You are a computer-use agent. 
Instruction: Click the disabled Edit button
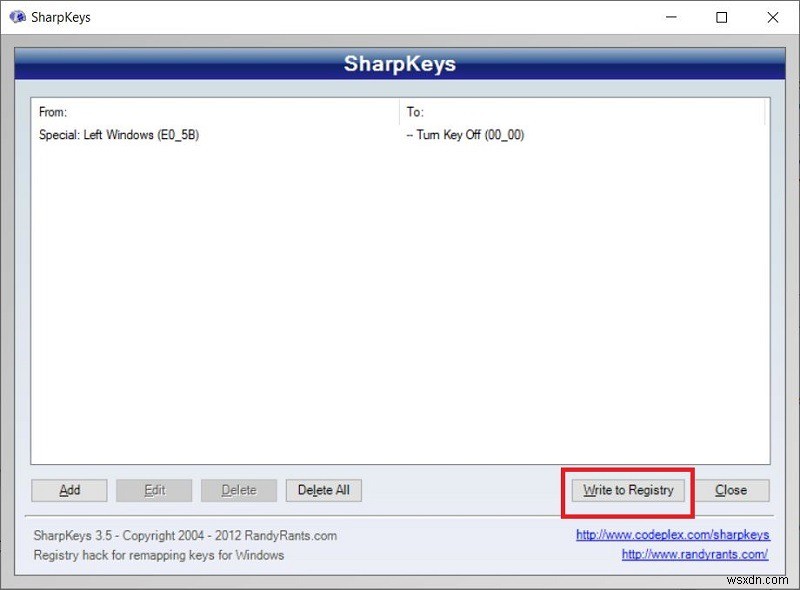pyautogui.click(x=153, y=490)
